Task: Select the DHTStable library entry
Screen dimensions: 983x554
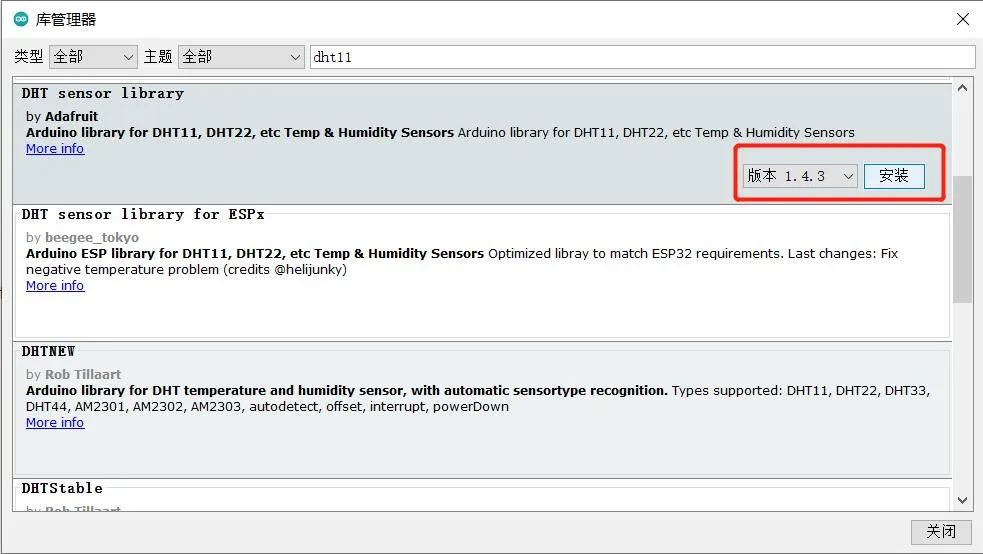Action: 62,488
